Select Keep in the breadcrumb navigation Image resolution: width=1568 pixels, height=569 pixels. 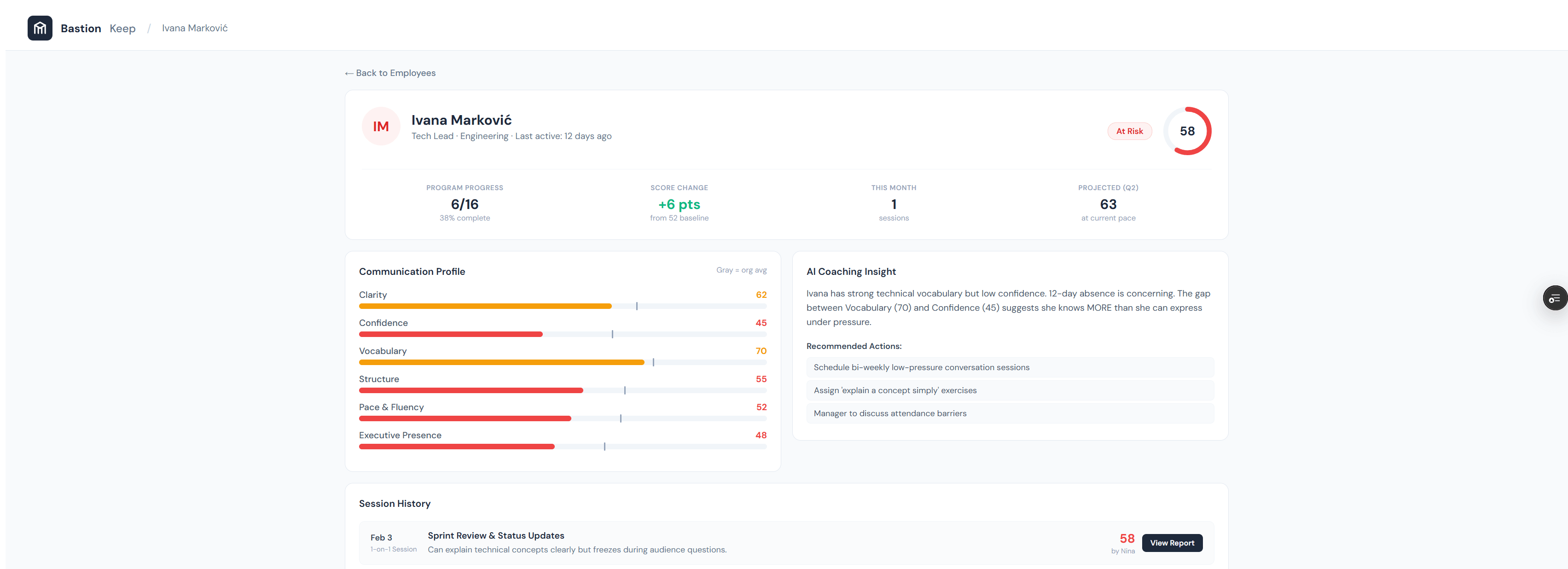[x=122, y=28]
